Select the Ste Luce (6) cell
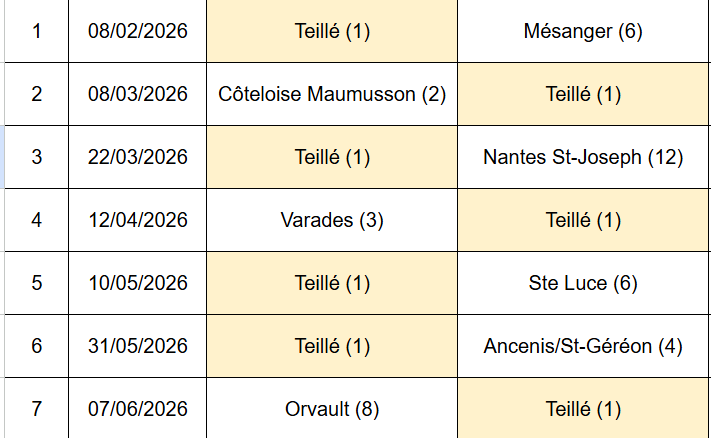Image resolution: width=711 pixels, height=438 pixels. coord(583,283)
